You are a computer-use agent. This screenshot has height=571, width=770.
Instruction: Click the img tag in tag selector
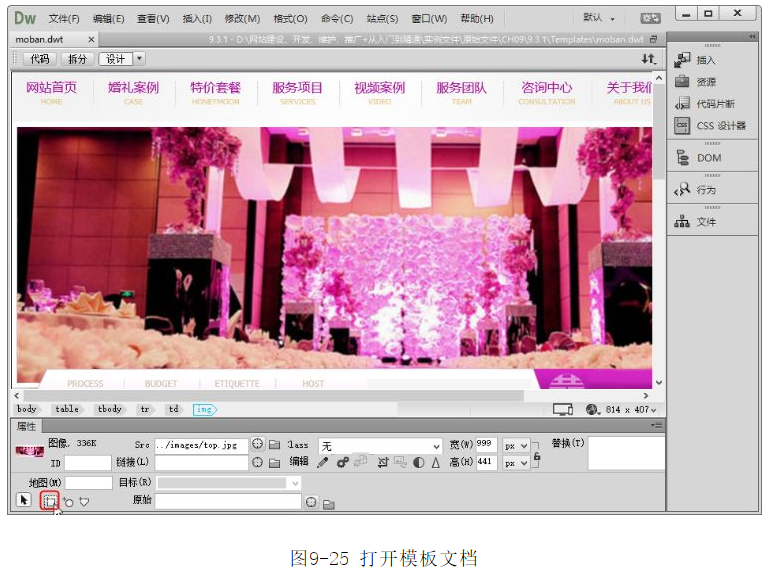204,409
